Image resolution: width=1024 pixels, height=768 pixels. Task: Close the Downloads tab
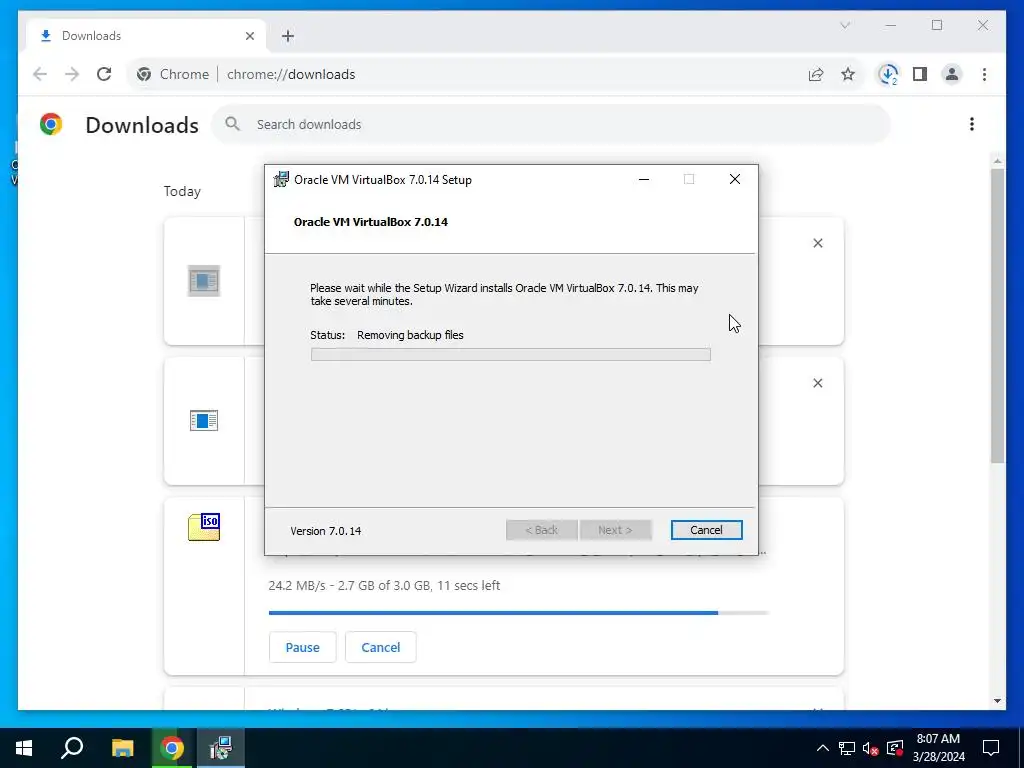[x=249, y=36]
